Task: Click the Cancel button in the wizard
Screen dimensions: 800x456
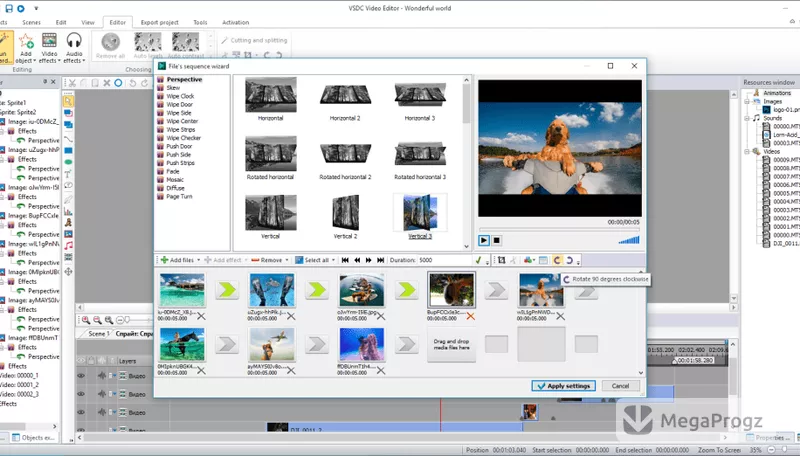Action: [x=620, y=386]
